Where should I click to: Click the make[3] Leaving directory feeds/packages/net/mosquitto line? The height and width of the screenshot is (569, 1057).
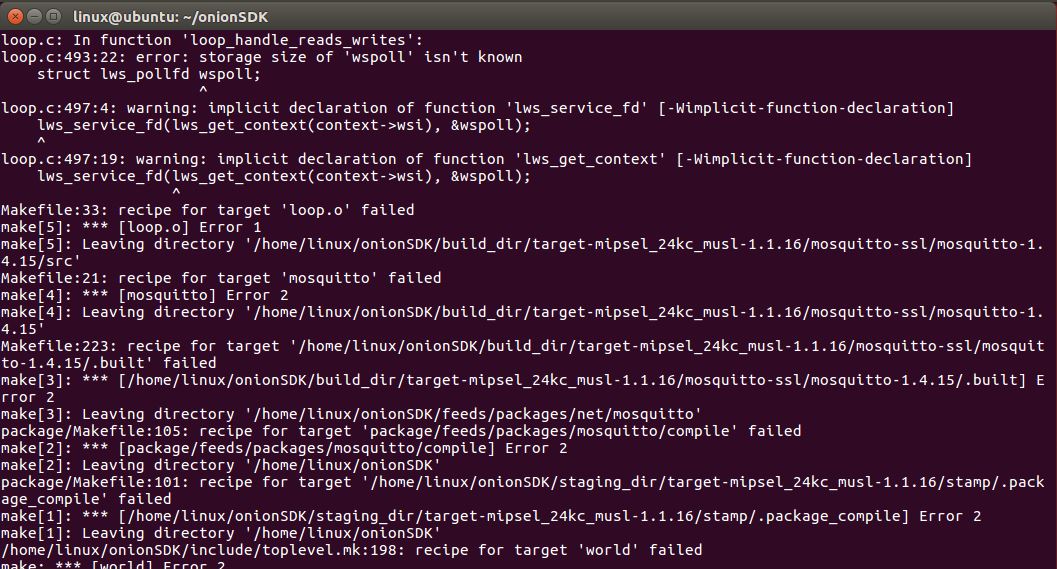coord(351,414)
